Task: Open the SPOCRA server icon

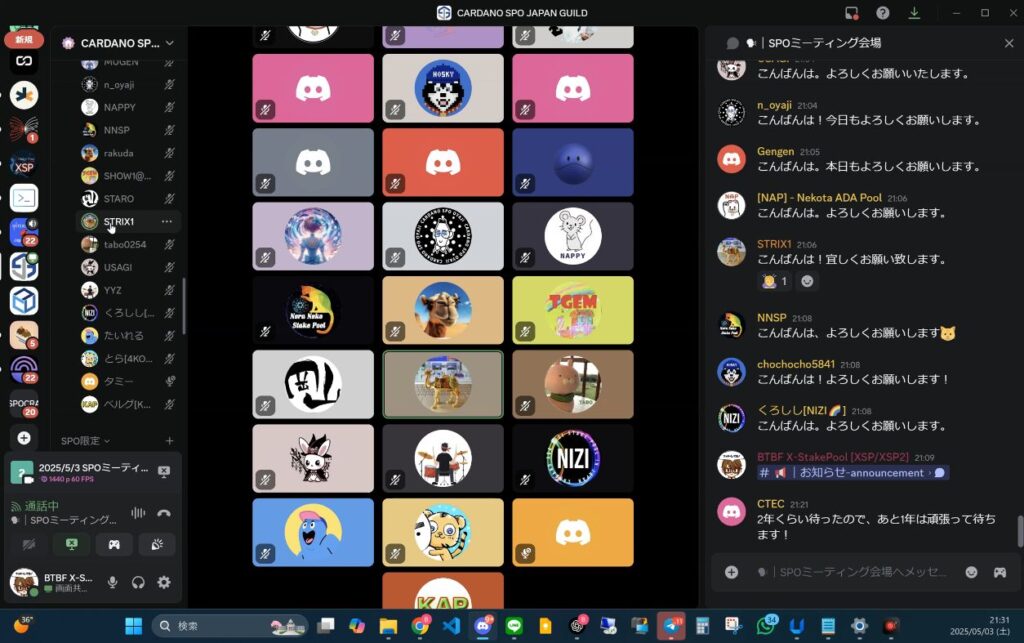Action: tap(24, 404)
